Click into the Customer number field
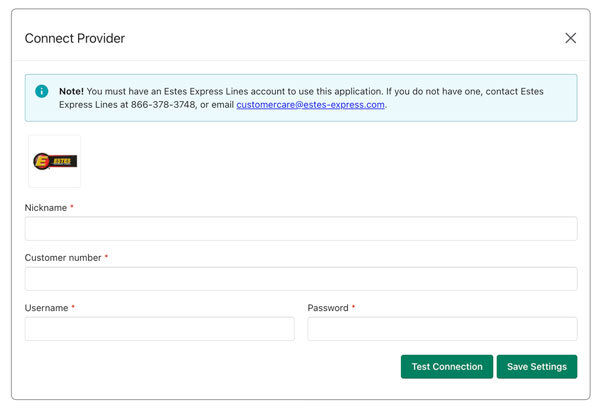 300,279
